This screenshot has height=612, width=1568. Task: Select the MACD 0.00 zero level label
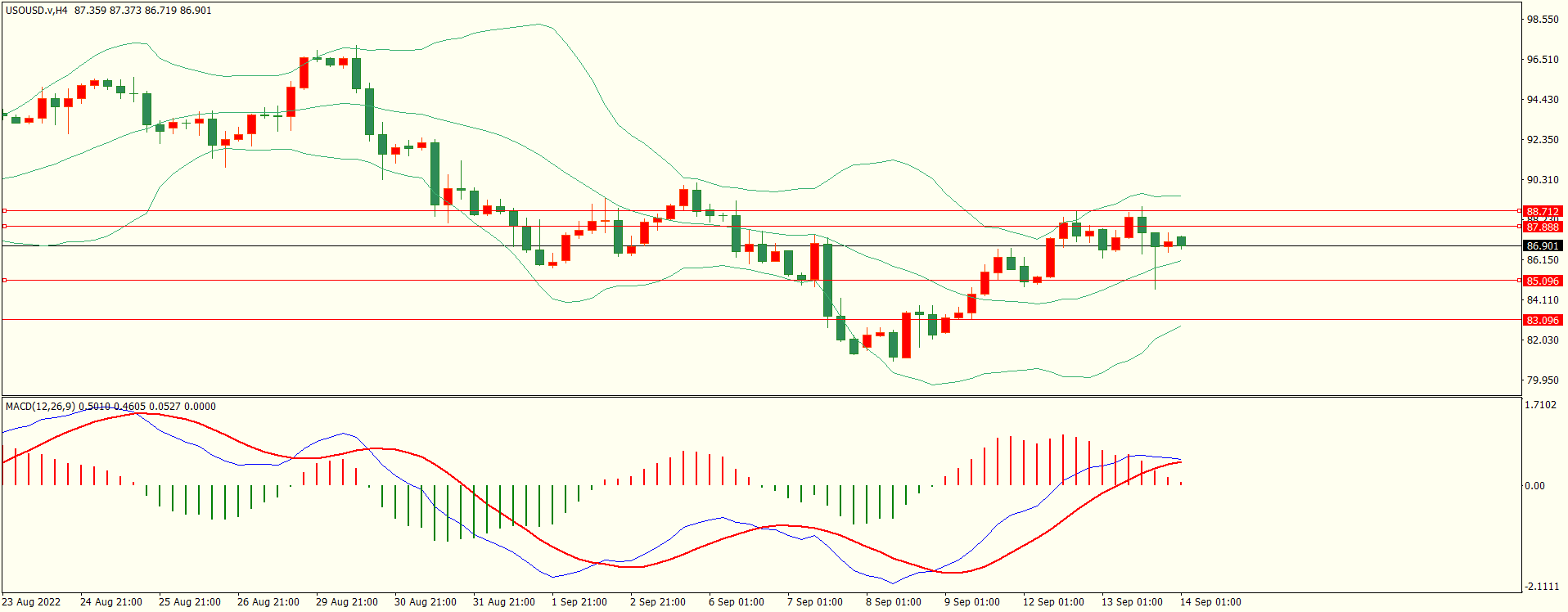click(x=1534, y=486)
